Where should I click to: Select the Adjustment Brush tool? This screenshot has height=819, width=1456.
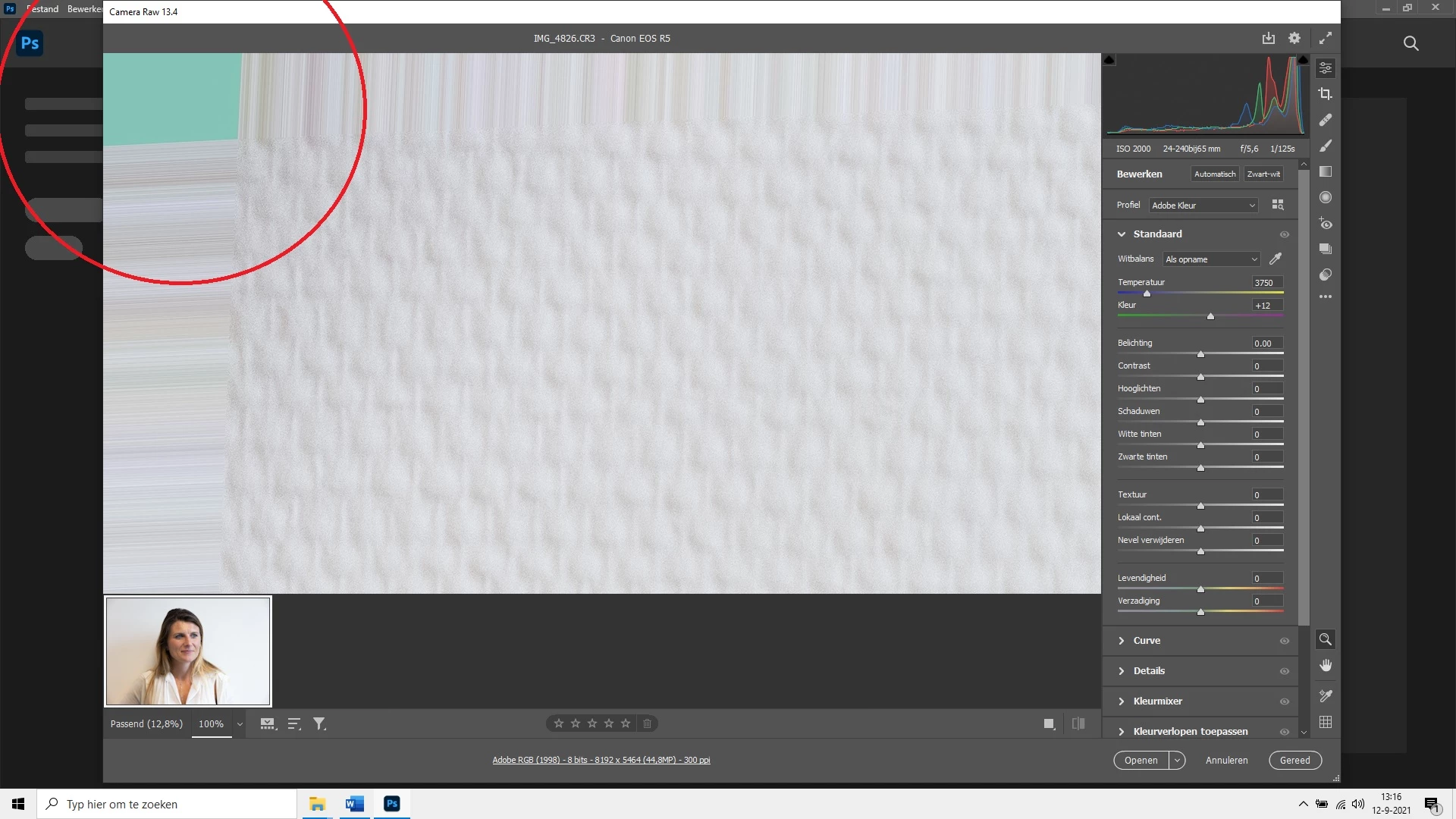pyautogui.click(x=1325, y=146)
